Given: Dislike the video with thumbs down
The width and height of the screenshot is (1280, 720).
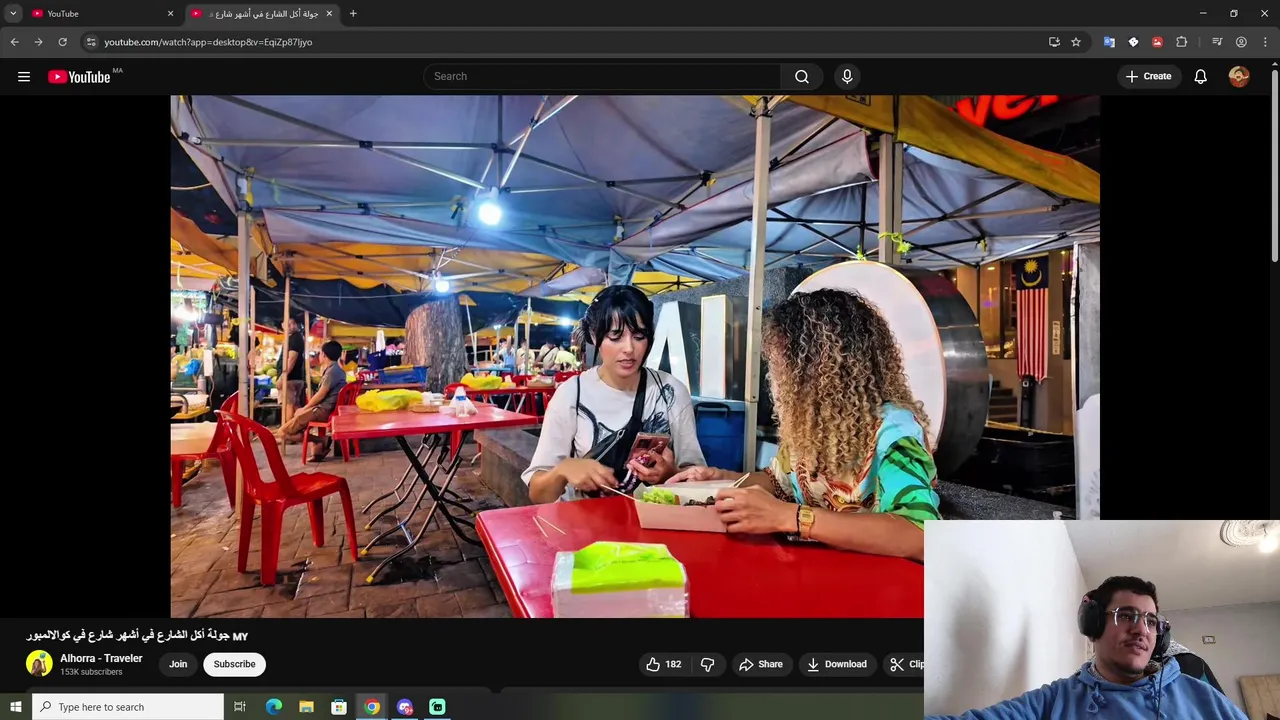Looking at the screenshot, I should point(707,664).
